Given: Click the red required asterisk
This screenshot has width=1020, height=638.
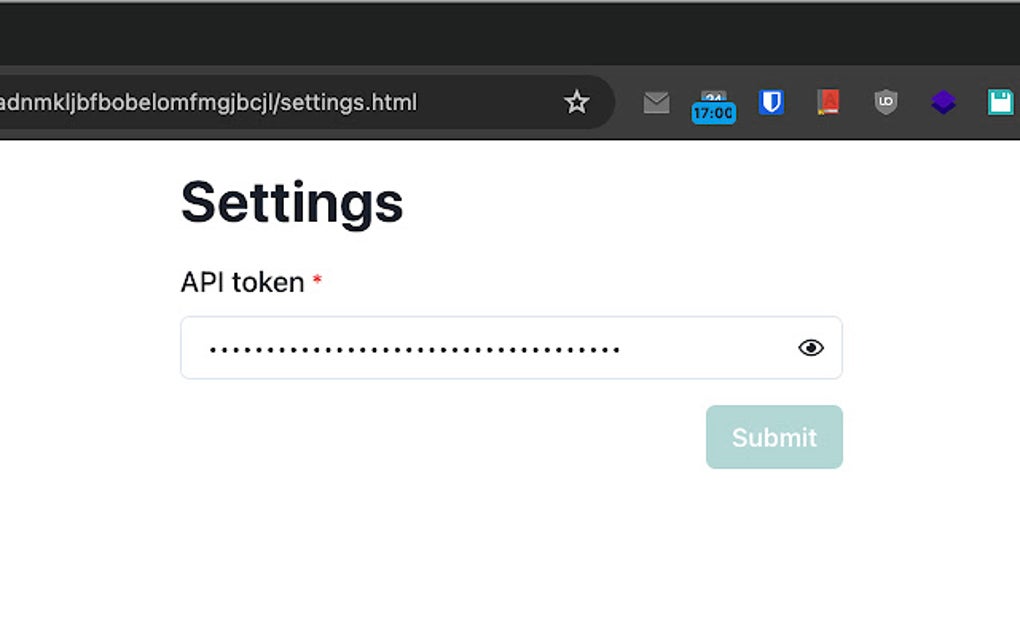Looking at the screenshot, I should (317, 282).
